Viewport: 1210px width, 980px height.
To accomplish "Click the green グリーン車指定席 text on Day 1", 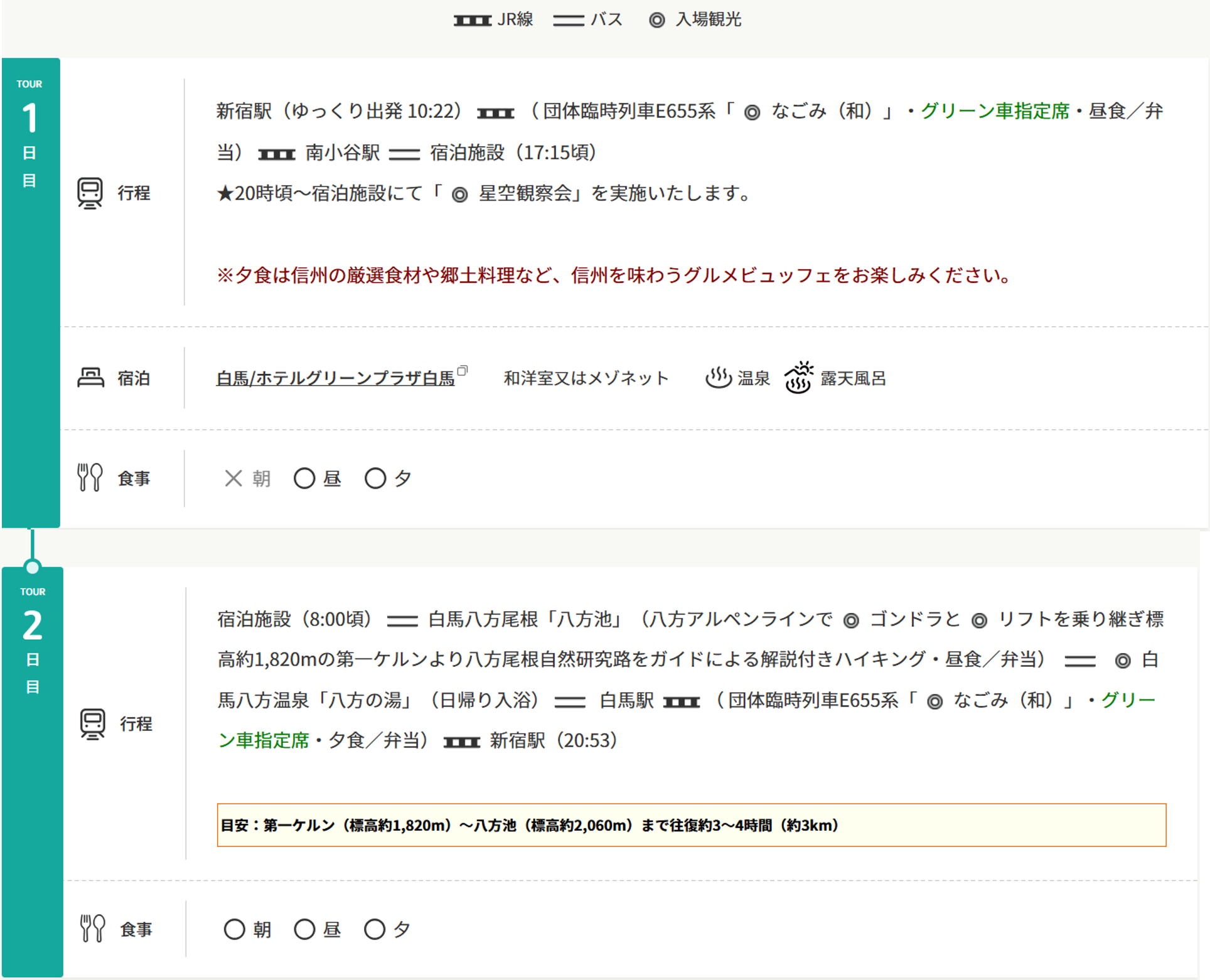I will (x=995, y=111).
